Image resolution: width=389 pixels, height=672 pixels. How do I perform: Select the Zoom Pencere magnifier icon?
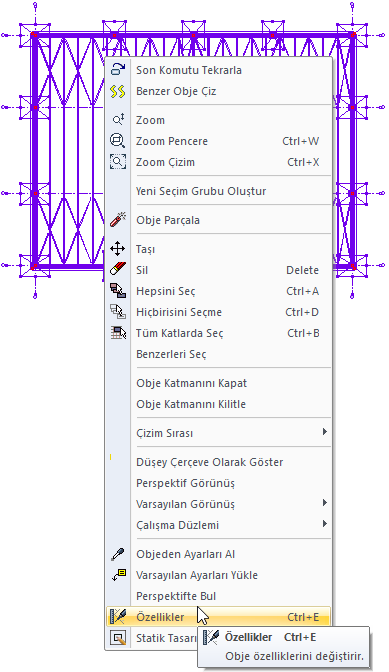(117, 141)
